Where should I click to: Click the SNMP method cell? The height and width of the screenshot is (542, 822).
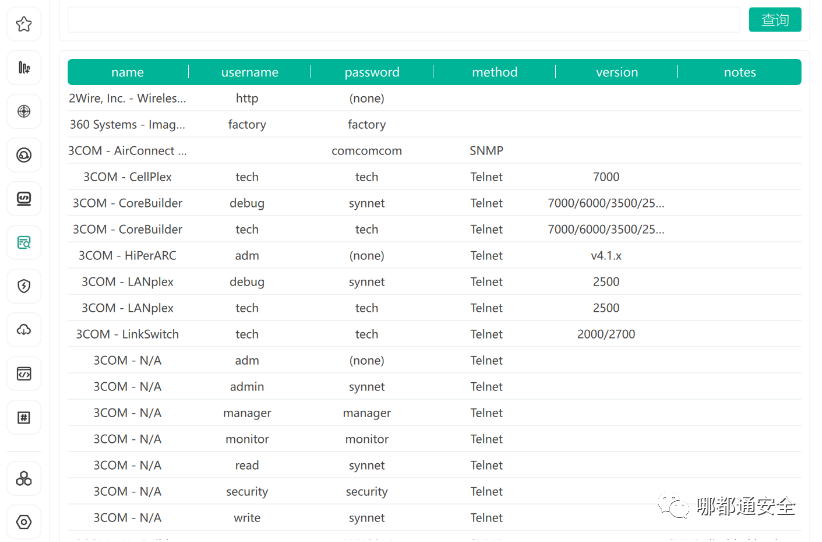(x=486, y=151)
